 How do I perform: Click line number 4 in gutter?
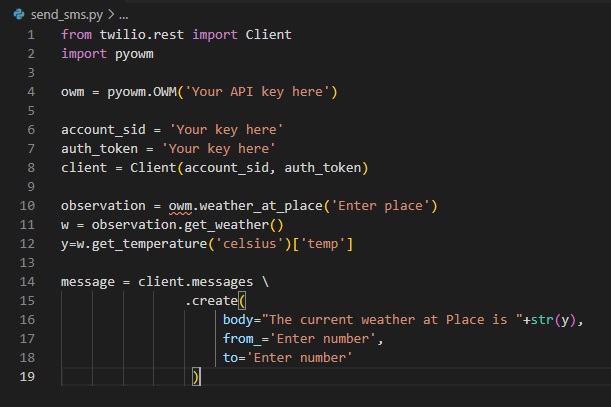point(31,92)
